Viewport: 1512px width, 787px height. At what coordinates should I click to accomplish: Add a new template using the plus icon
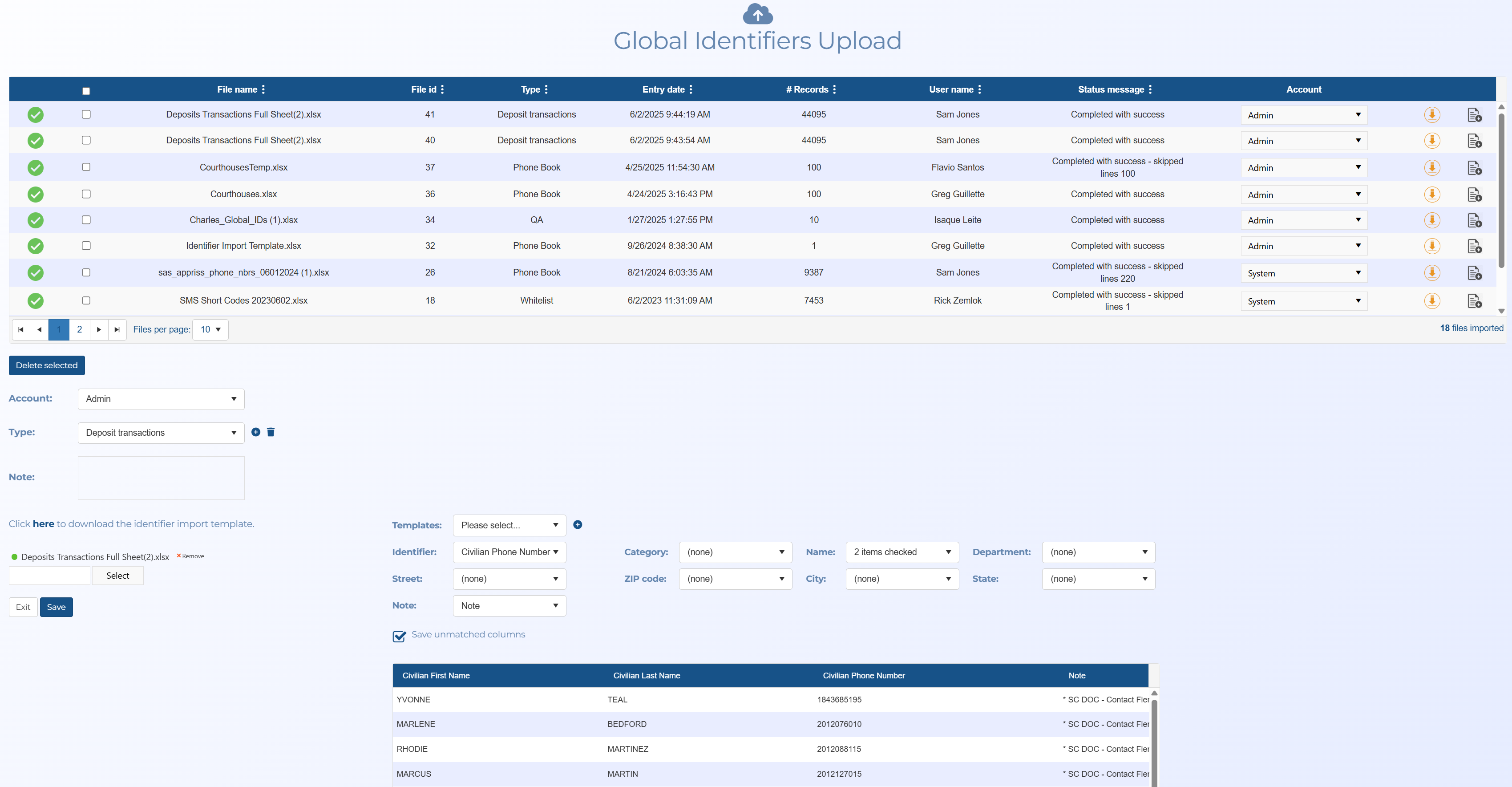coord(578,524)
